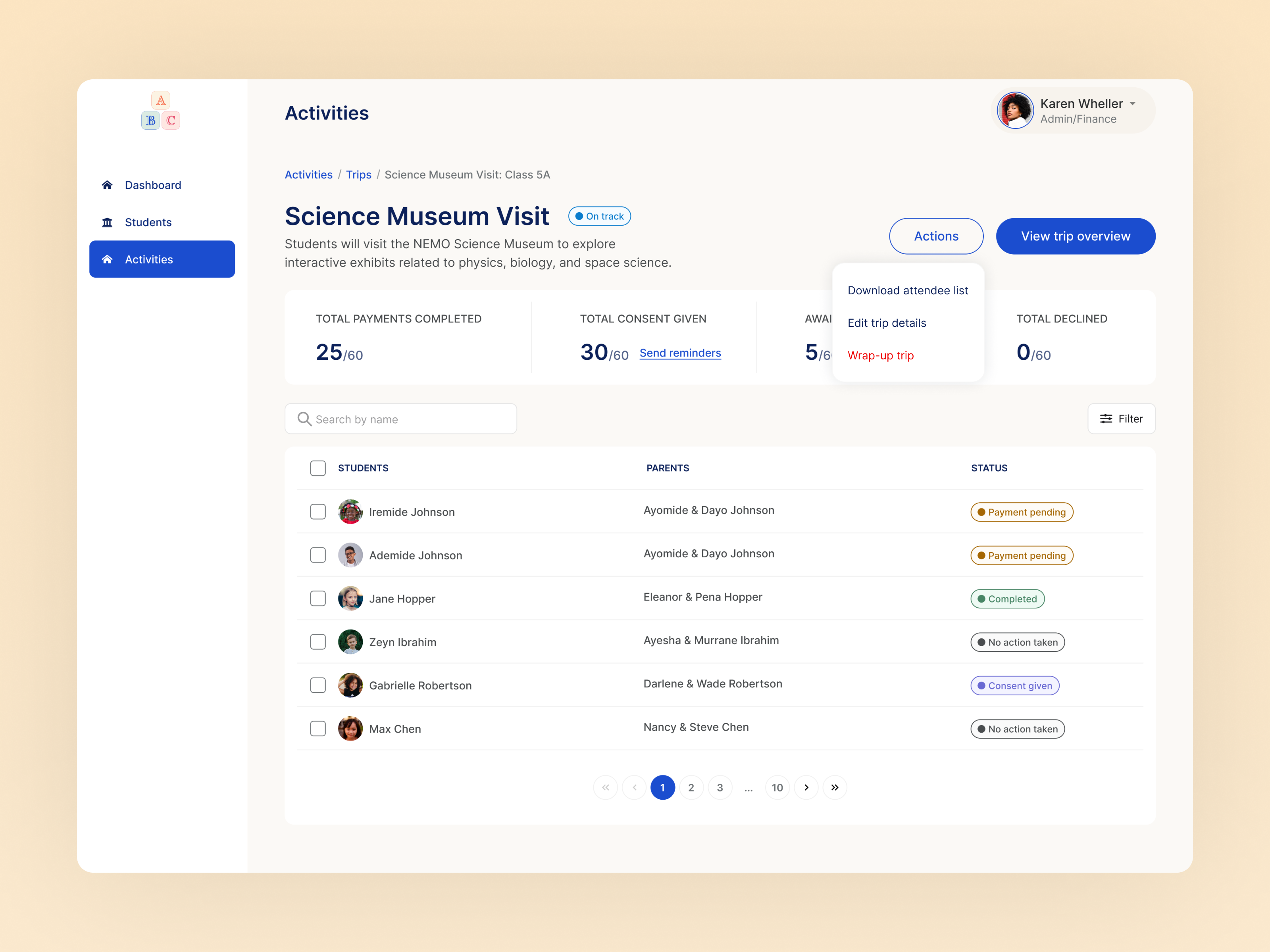Click parents Ayesha & Murrane Ibrahim
Viewport: 1270px width, 952px height.
tap(711, 640)
